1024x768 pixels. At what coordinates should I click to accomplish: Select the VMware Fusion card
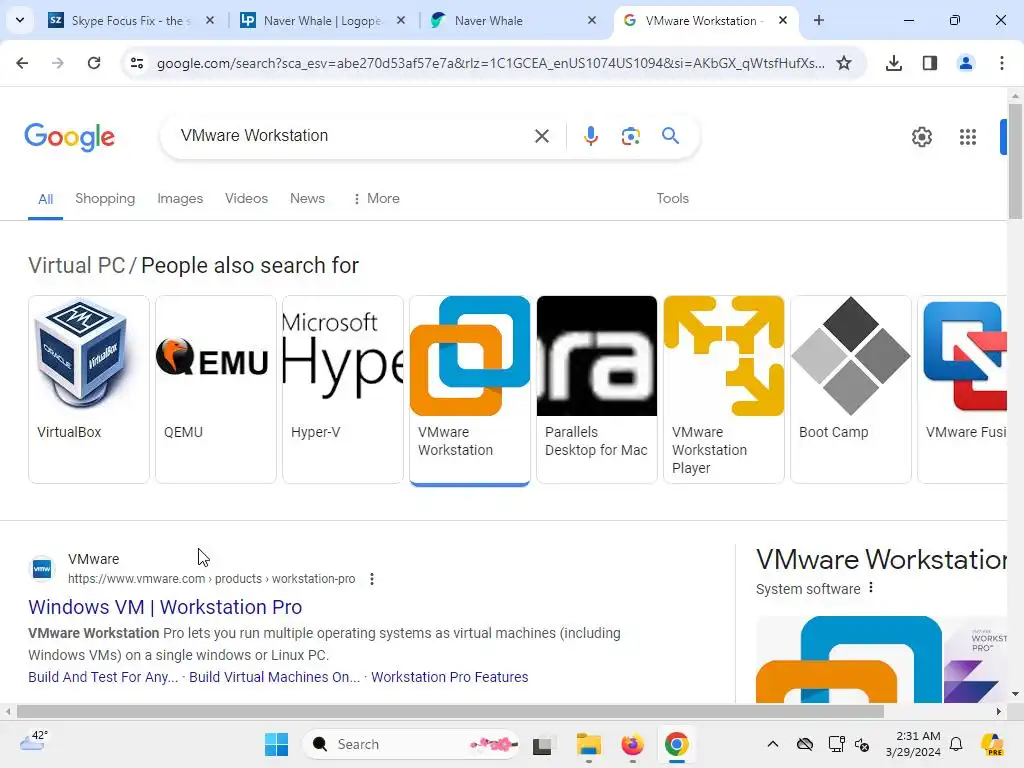coord(963,389)
